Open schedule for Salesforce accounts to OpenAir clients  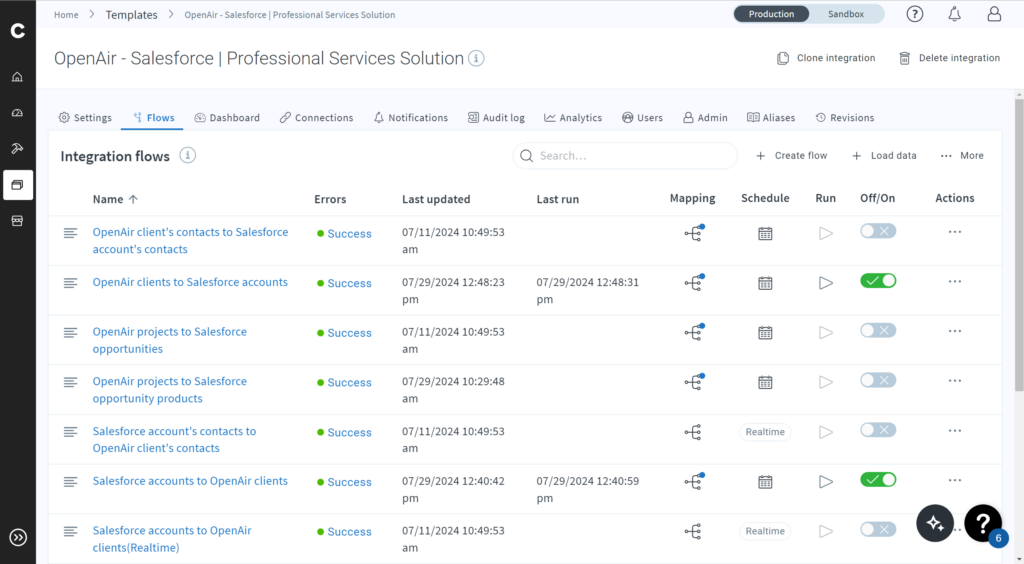(x=765, y=482)
